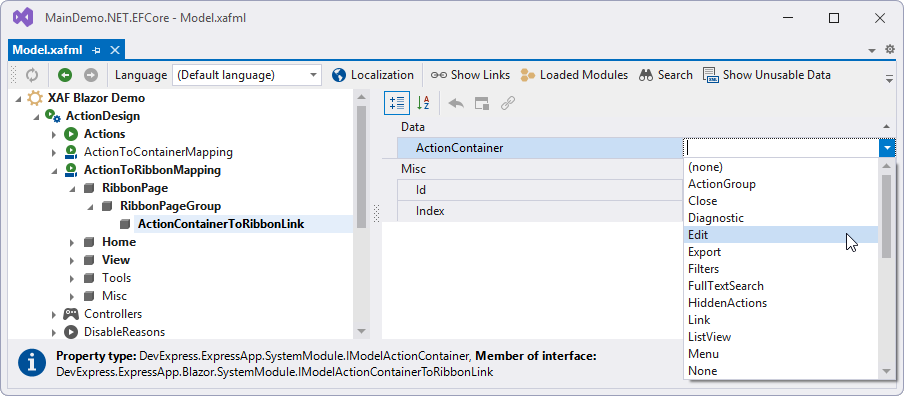904x396 pixels.
Task: Choose Filters from the dropdown list
Action: point(781,269)
